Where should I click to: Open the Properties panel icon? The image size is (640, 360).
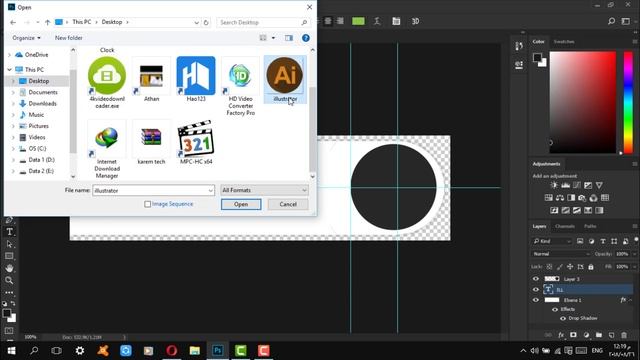[x=519, y=65]
